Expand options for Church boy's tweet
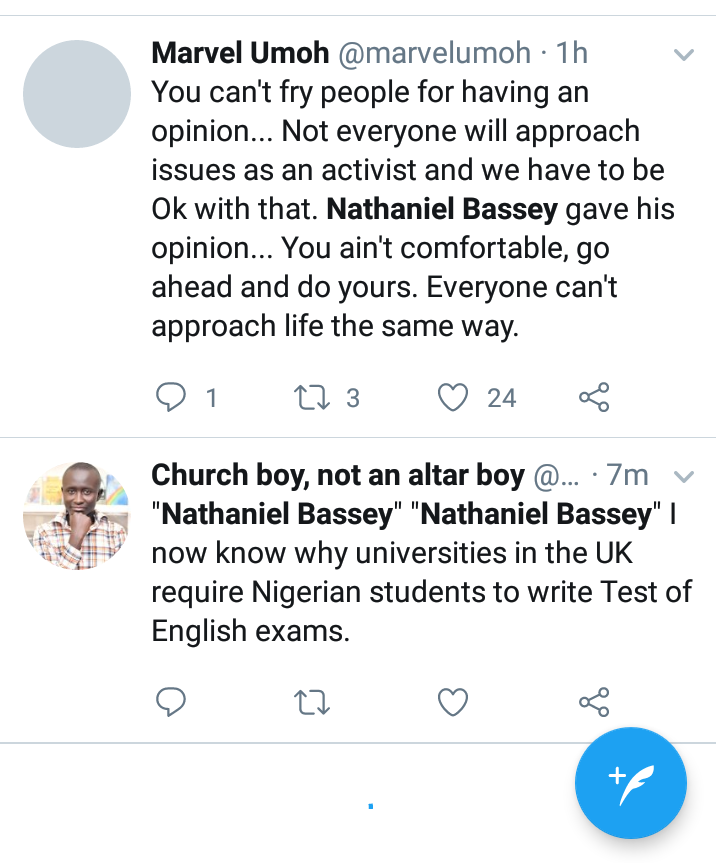This screenshot has width=716, height=863. tap(684, 475)
